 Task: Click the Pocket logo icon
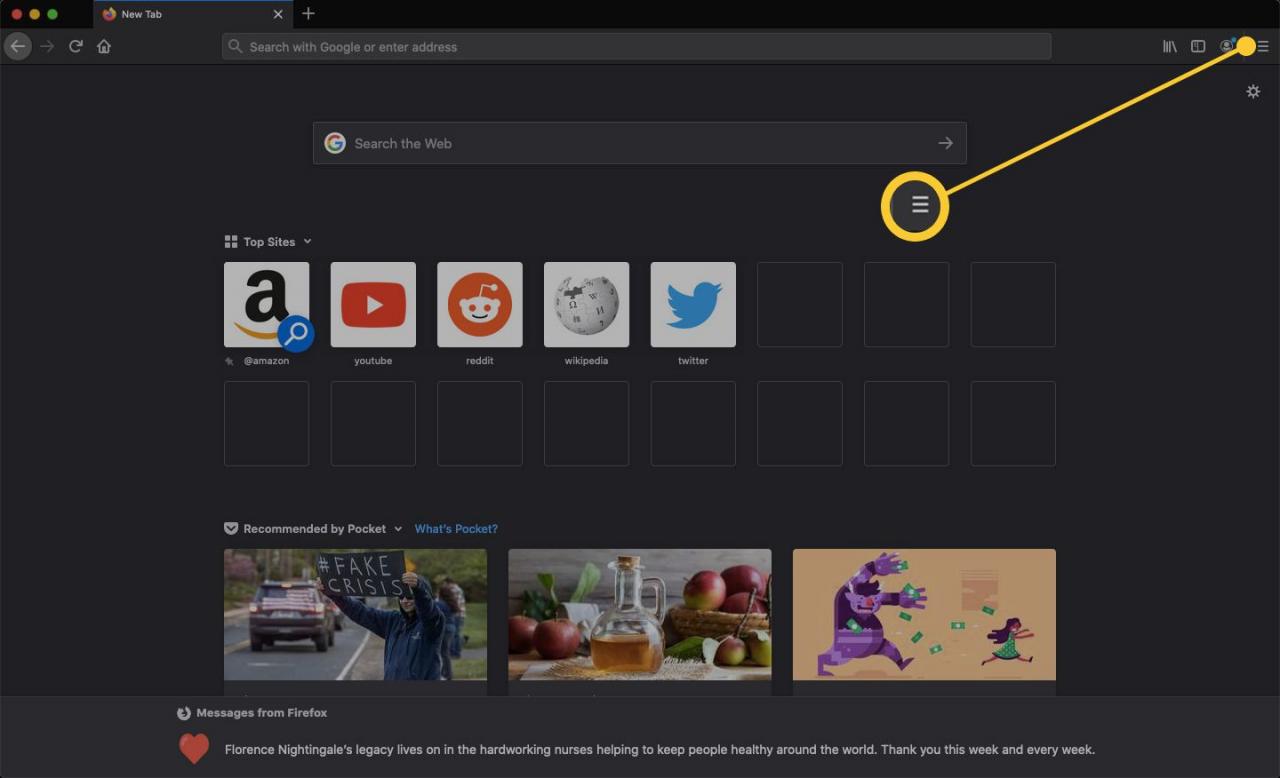[231, 529]
